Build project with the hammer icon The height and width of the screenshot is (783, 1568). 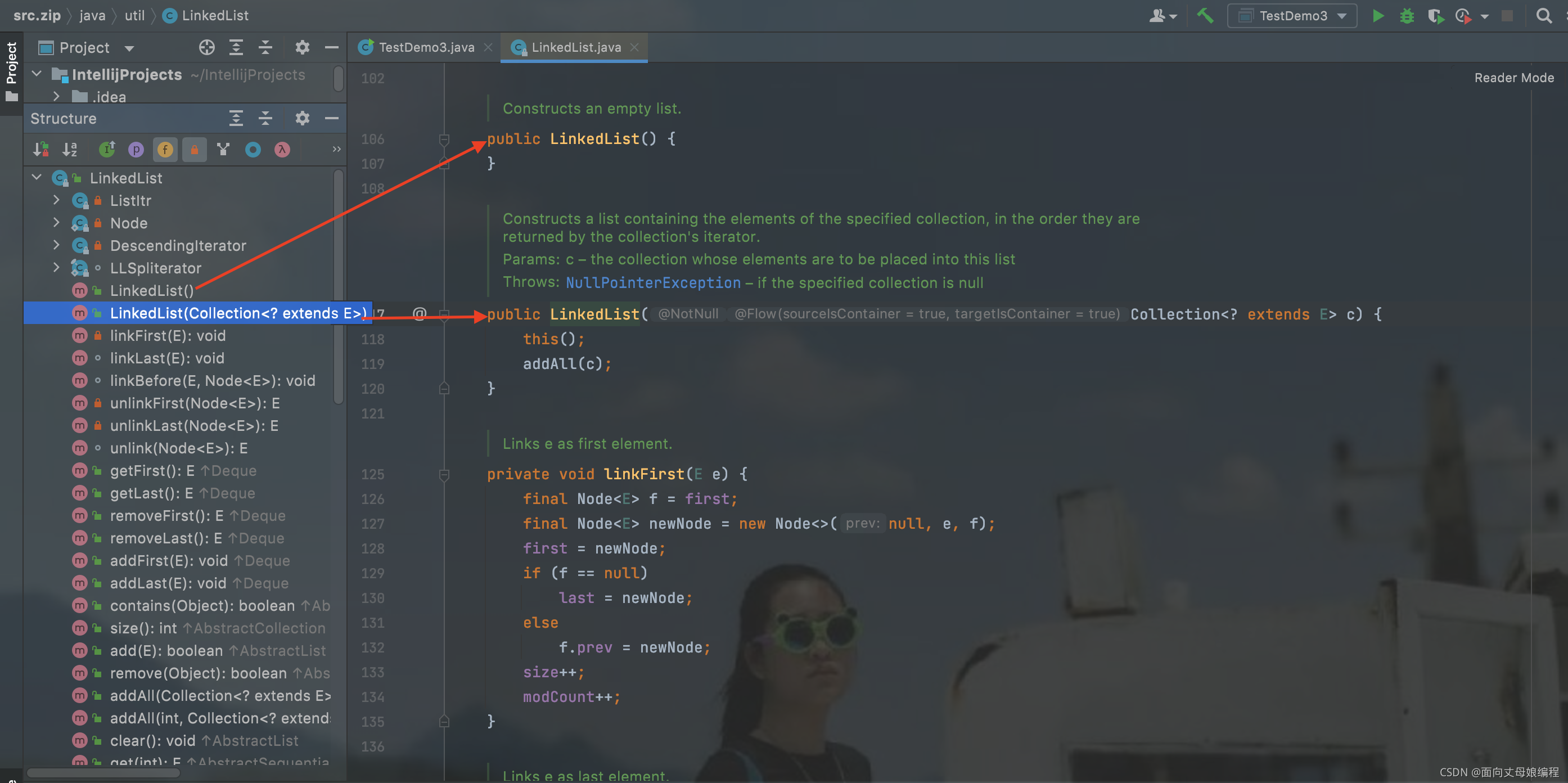[x=1205, y=16]
